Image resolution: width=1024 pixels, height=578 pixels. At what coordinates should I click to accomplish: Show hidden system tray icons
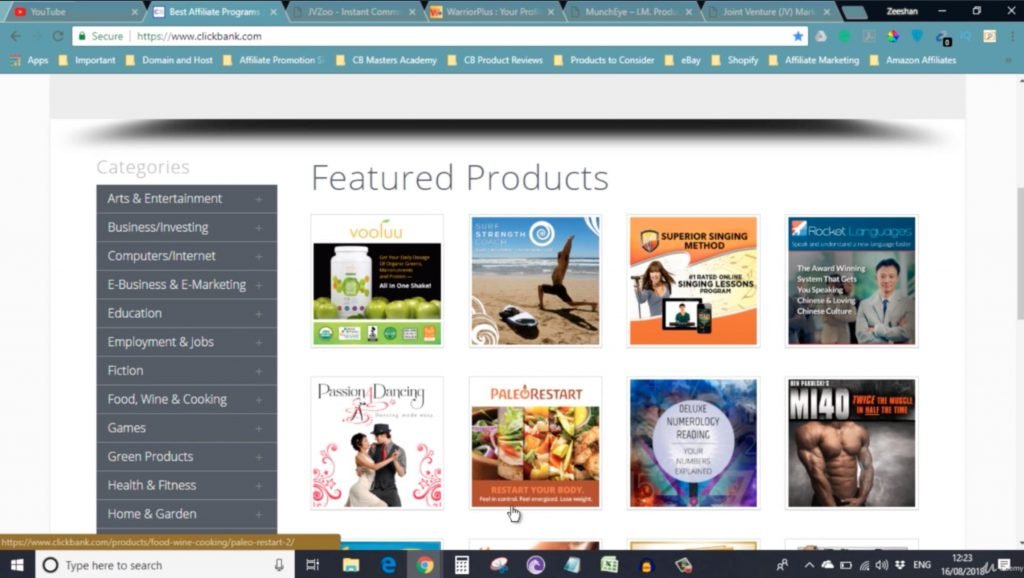809,565
